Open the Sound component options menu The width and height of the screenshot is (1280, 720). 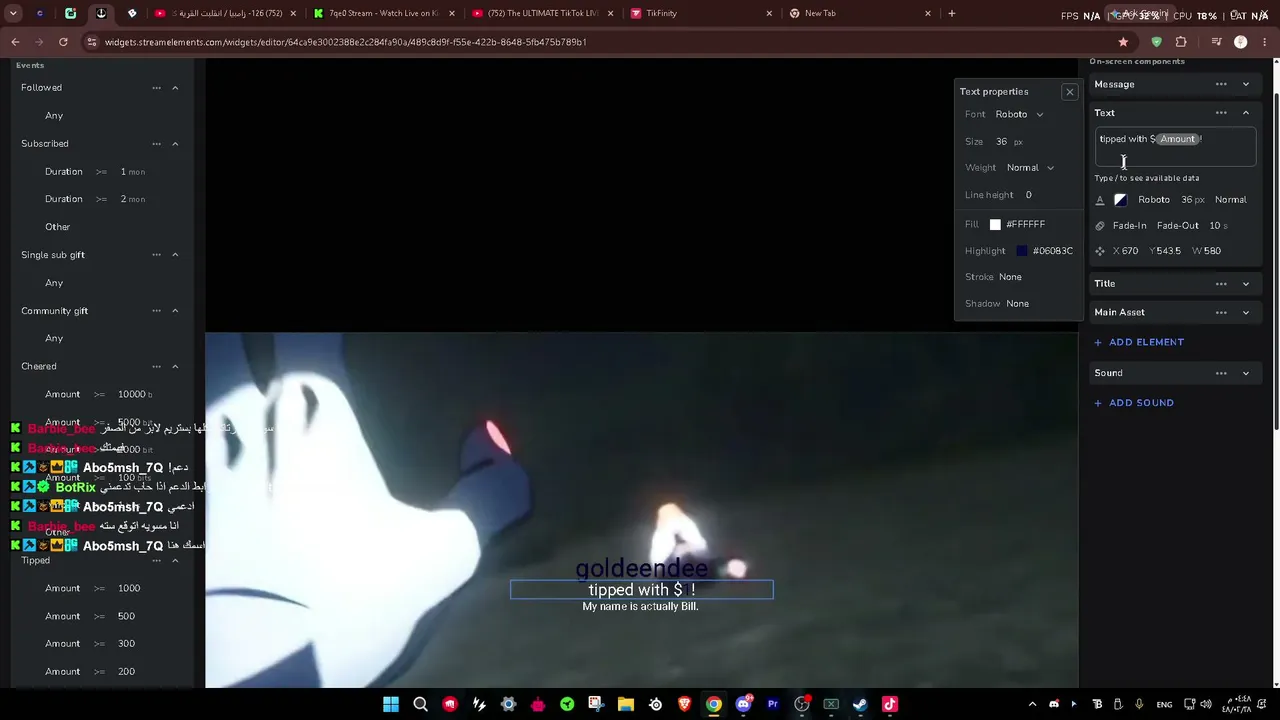[1221, 373]
